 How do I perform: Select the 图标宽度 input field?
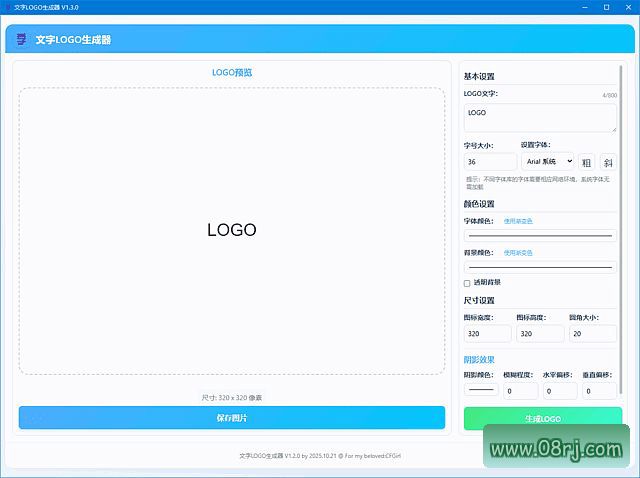(487, 334)
